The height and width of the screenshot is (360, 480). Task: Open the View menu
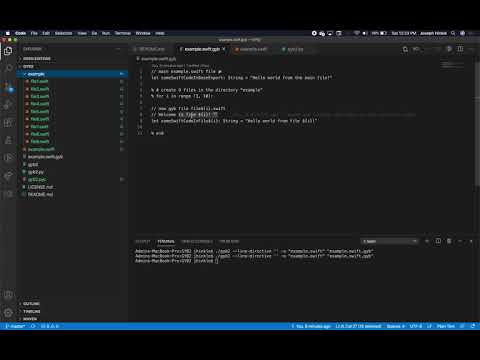(x=82, y=33)
